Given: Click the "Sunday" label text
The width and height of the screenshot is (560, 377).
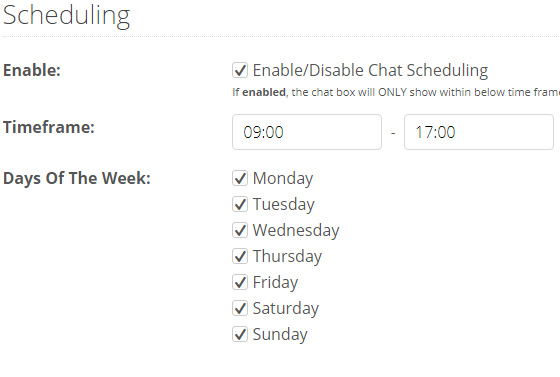Looking at the screenshot, I should tap(280, 335).
